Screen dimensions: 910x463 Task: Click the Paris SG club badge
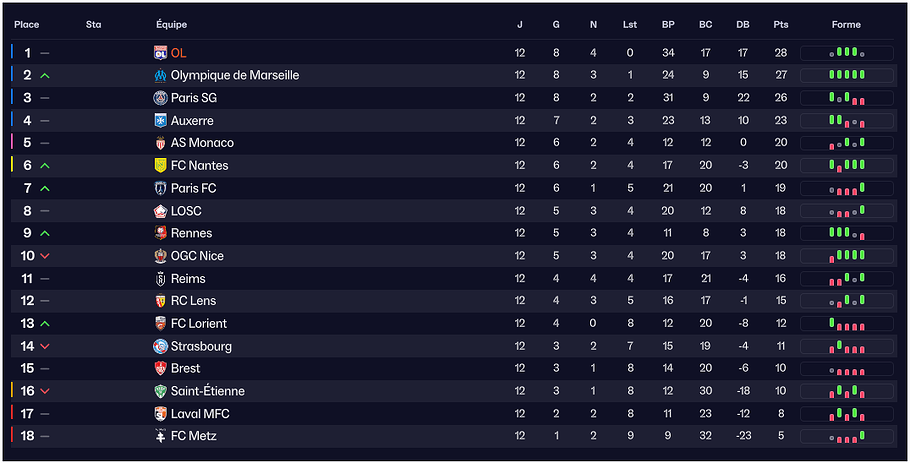coord(160,98)
